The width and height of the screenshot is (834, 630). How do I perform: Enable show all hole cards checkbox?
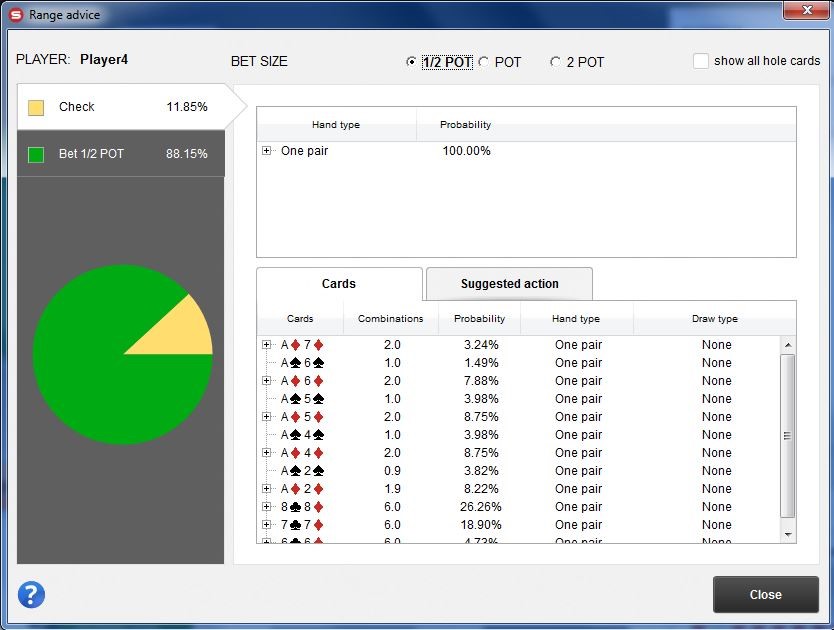[701, 61]
